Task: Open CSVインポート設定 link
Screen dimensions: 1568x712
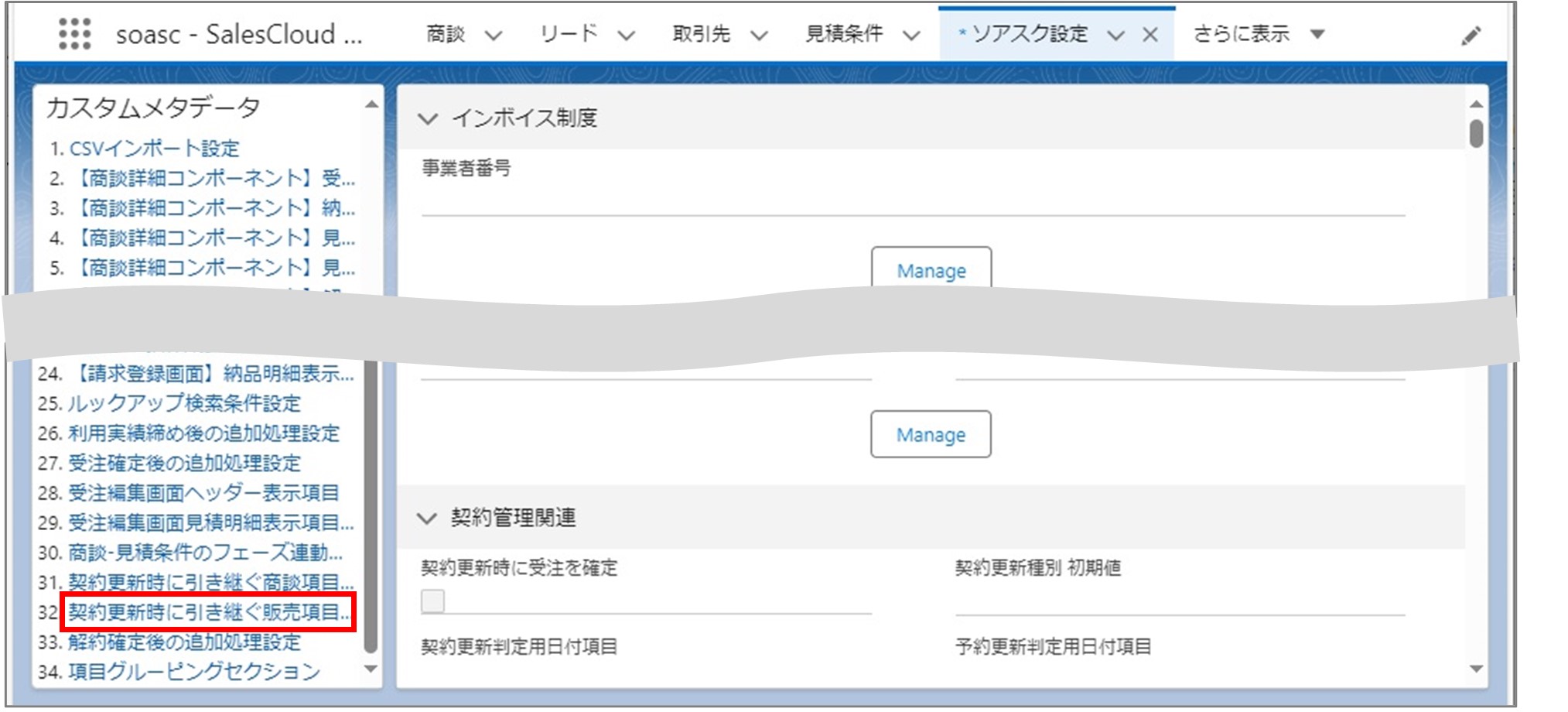Action: coord(154,149)
